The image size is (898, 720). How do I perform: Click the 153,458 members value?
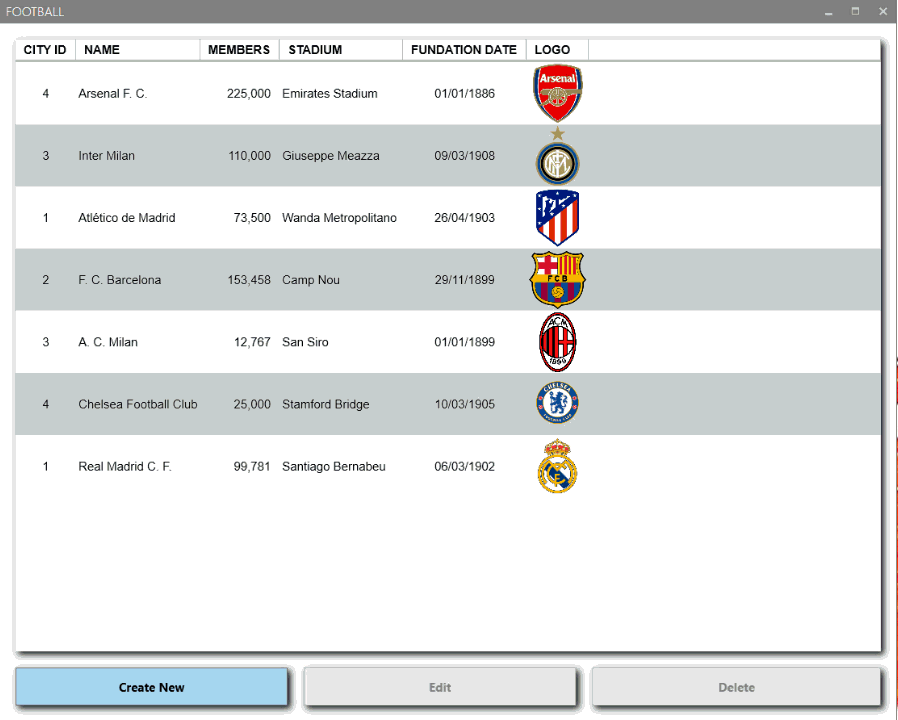click(249, 280)
